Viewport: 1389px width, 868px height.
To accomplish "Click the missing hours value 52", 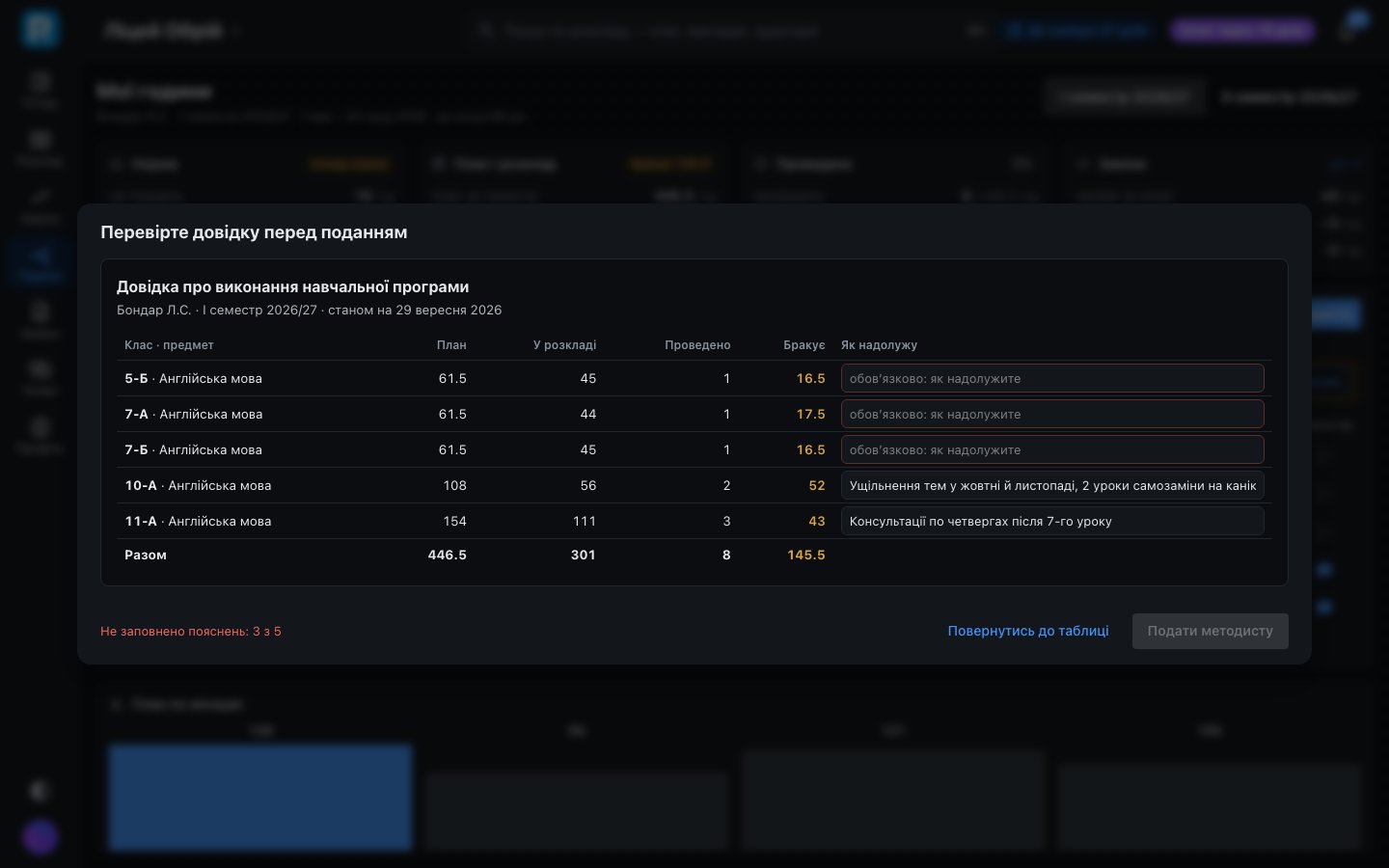I will coord(817,485).
